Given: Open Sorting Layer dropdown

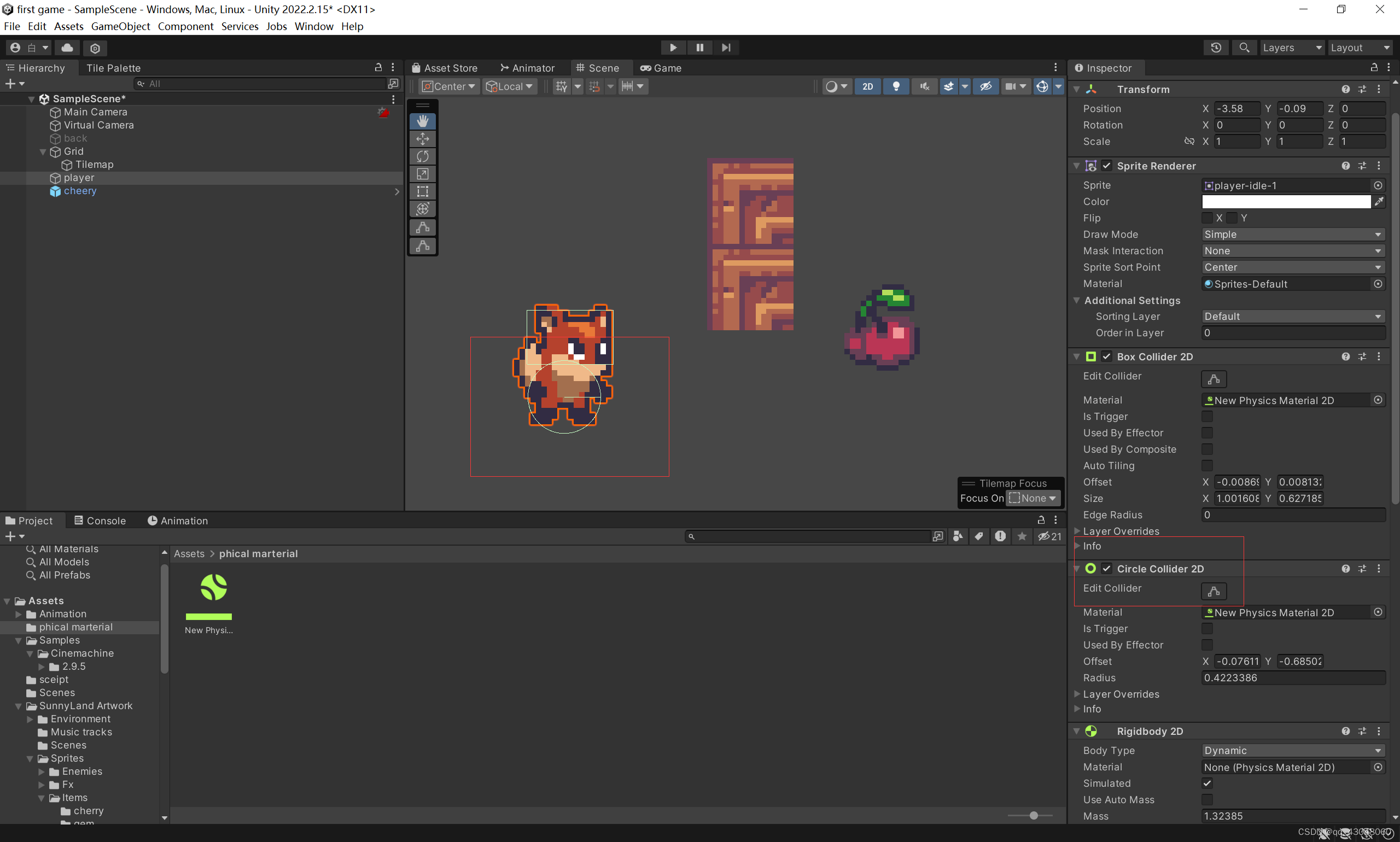Looking at the screenshot, I should click(x=1293, y=317).
